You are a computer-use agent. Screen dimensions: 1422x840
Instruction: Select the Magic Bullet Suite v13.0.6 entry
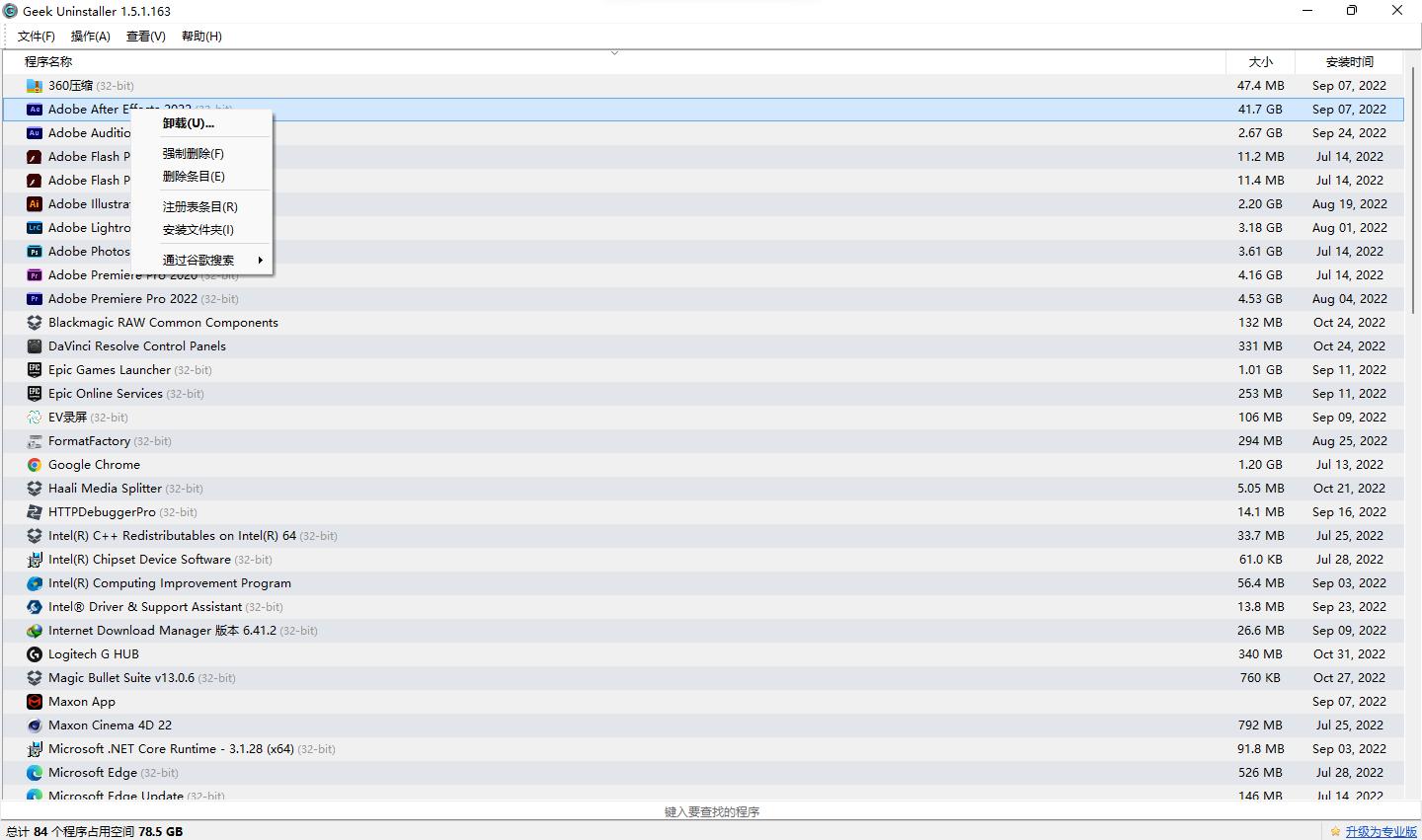tap(703, 678)
